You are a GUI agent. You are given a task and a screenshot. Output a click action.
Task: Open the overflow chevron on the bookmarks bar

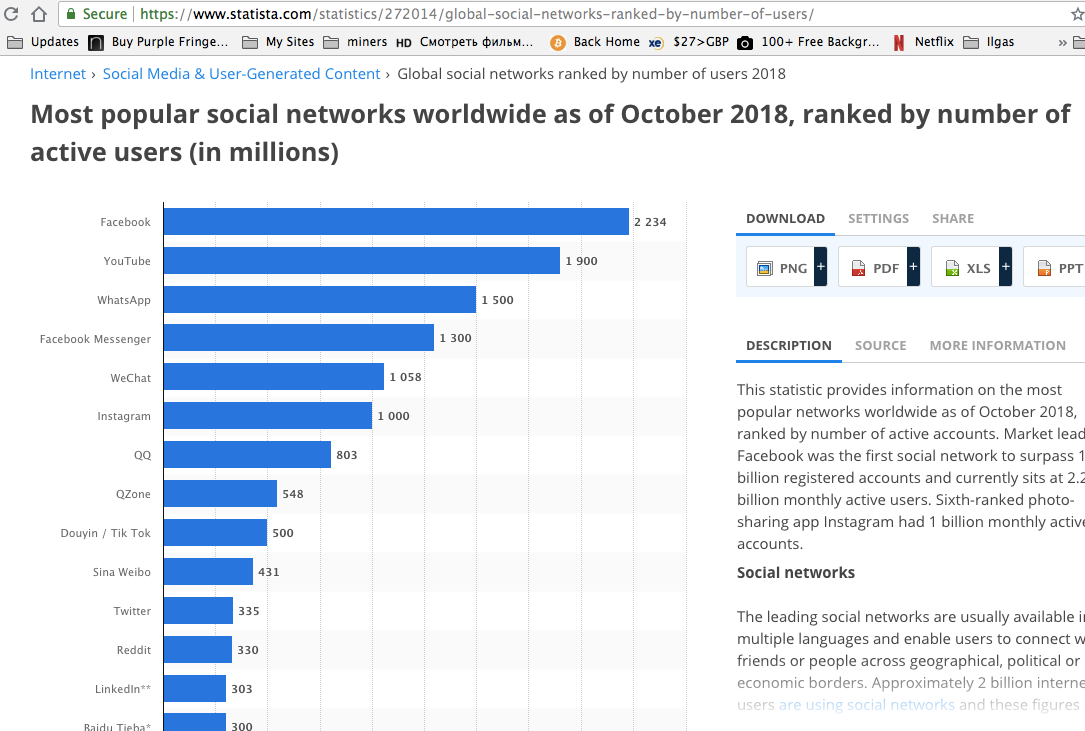(x=1062, y=42)
